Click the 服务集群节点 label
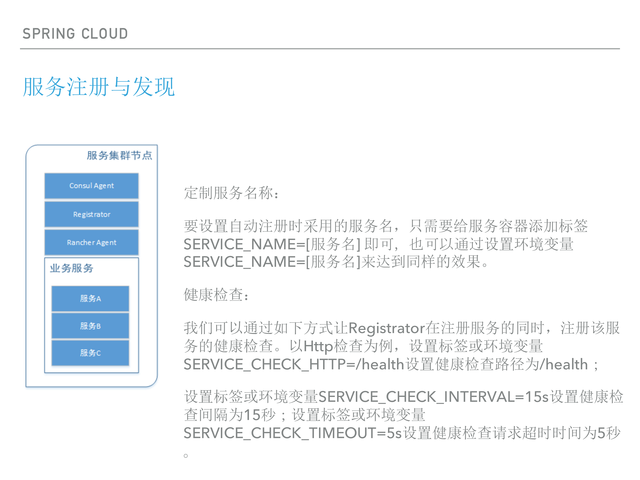The height and width of the screenshot is (480, 640). (119, 156)
